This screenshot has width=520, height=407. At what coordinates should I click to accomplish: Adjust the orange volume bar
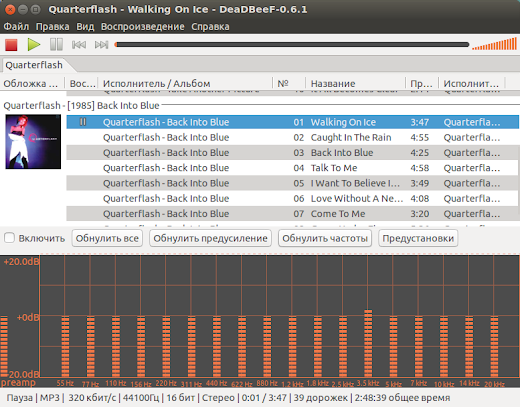[494, 44]
